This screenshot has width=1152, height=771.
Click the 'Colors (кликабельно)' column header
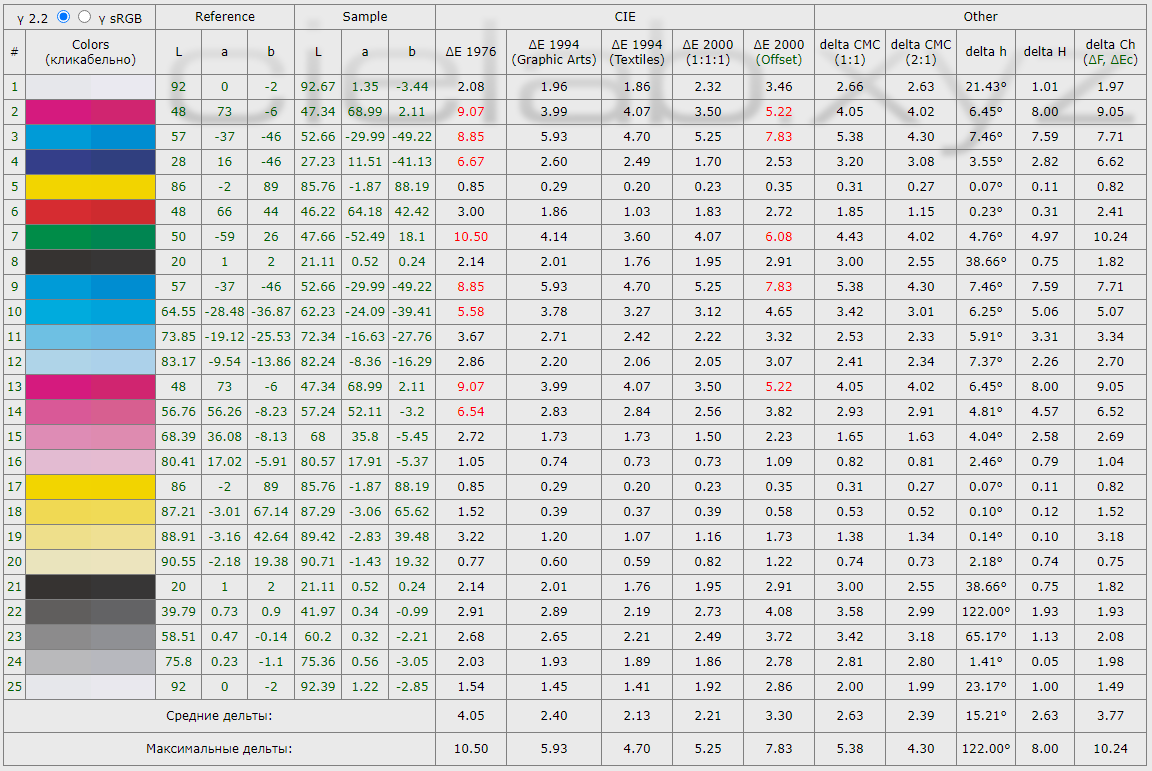[90, 52]
